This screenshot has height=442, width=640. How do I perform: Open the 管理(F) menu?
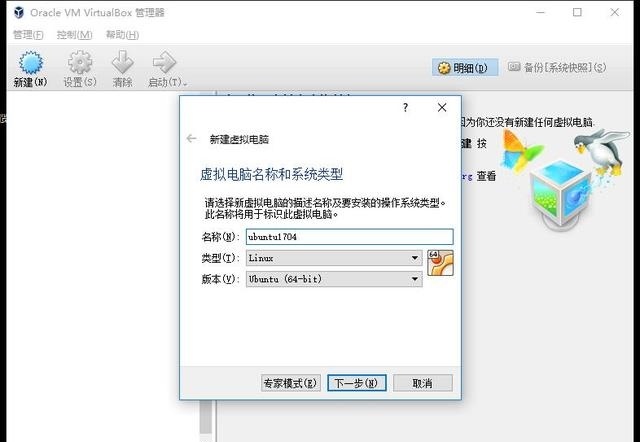pos(28,35)
